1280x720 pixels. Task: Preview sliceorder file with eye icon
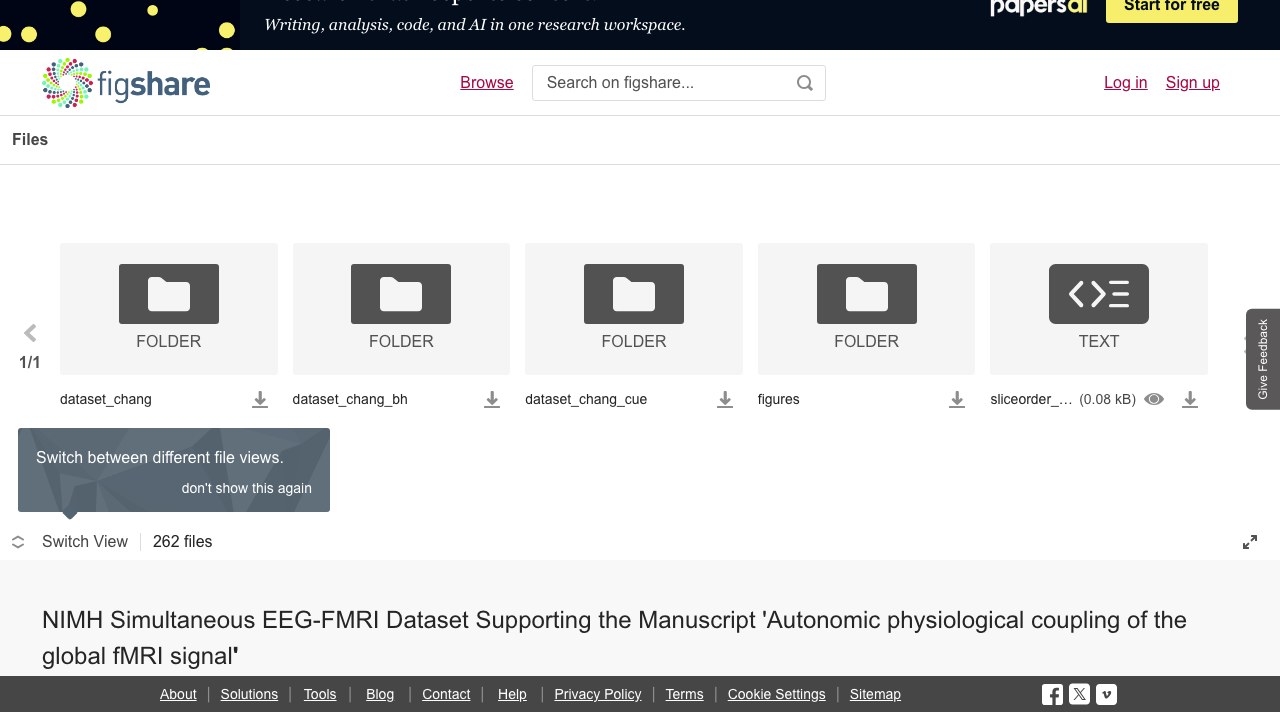pos(1154,399)
